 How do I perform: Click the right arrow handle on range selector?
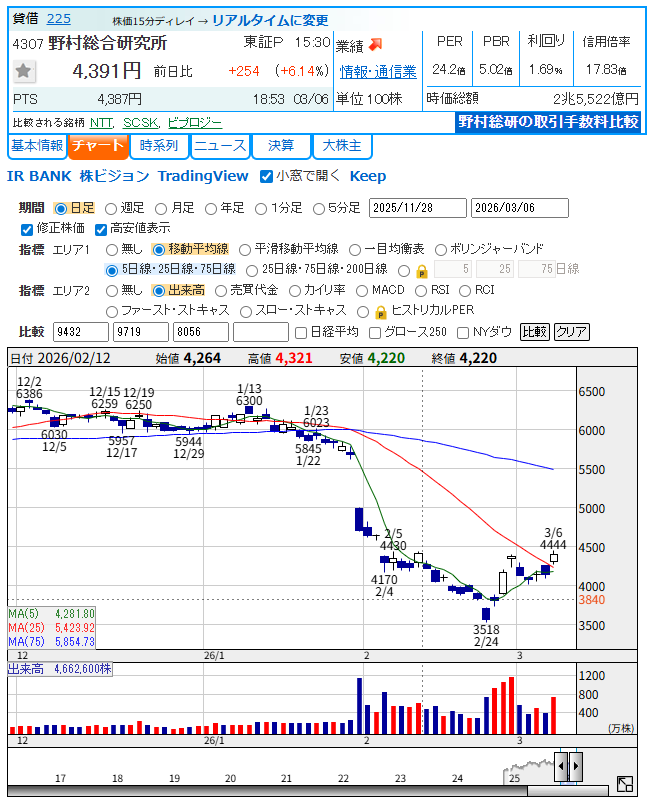(575, 767)
